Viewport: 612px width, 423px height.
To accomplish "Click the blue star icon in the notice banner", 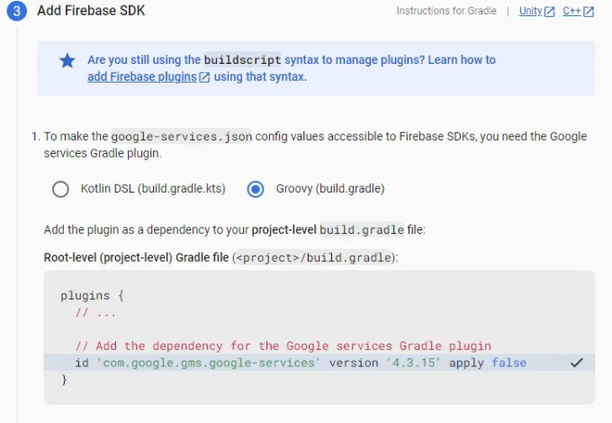I will pyautogui.click(x=67, y=61).
